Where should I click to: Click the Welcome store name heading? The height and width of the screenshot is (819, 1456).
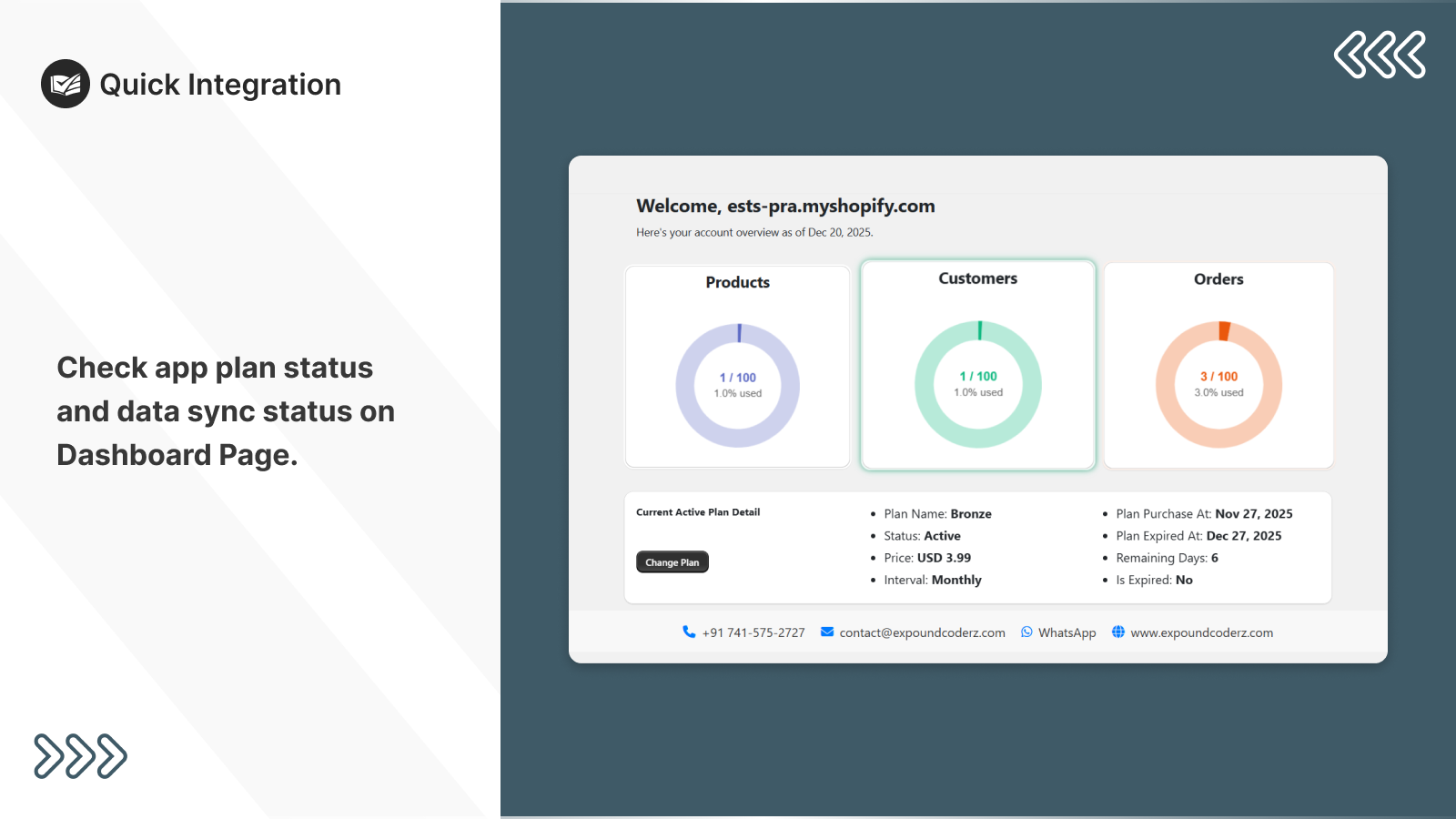(785, 206)
